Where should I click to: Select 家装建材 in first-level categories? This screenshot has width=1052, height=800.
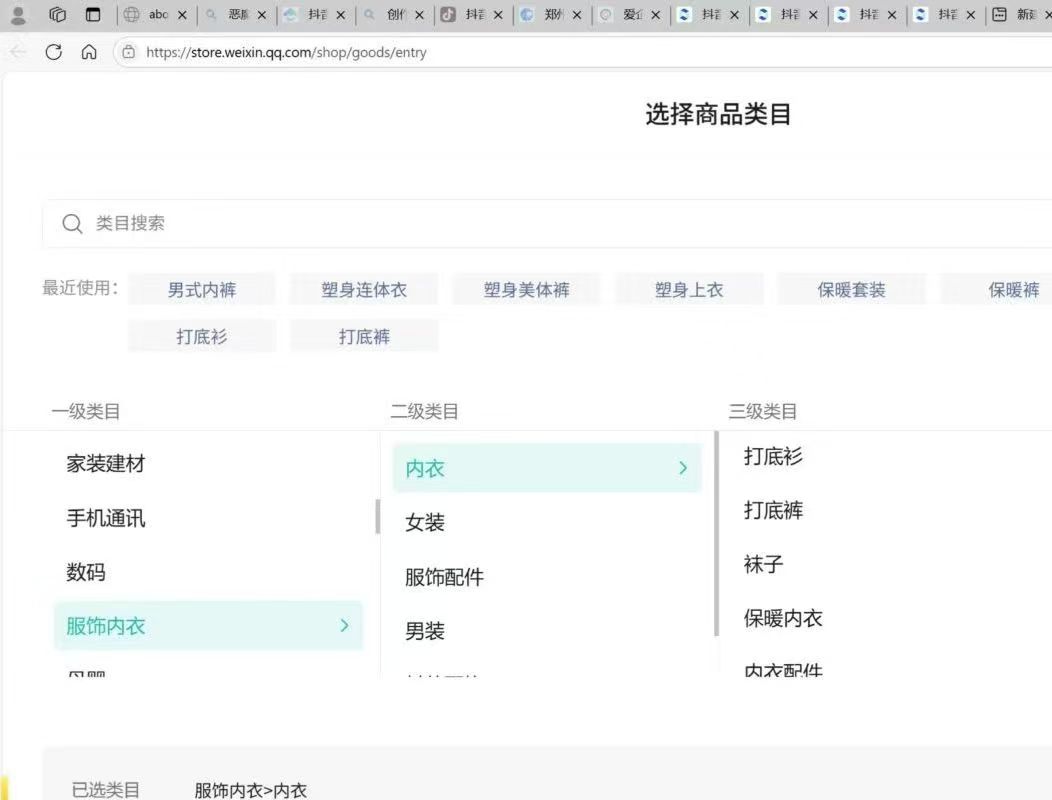(x=106, y=464)
